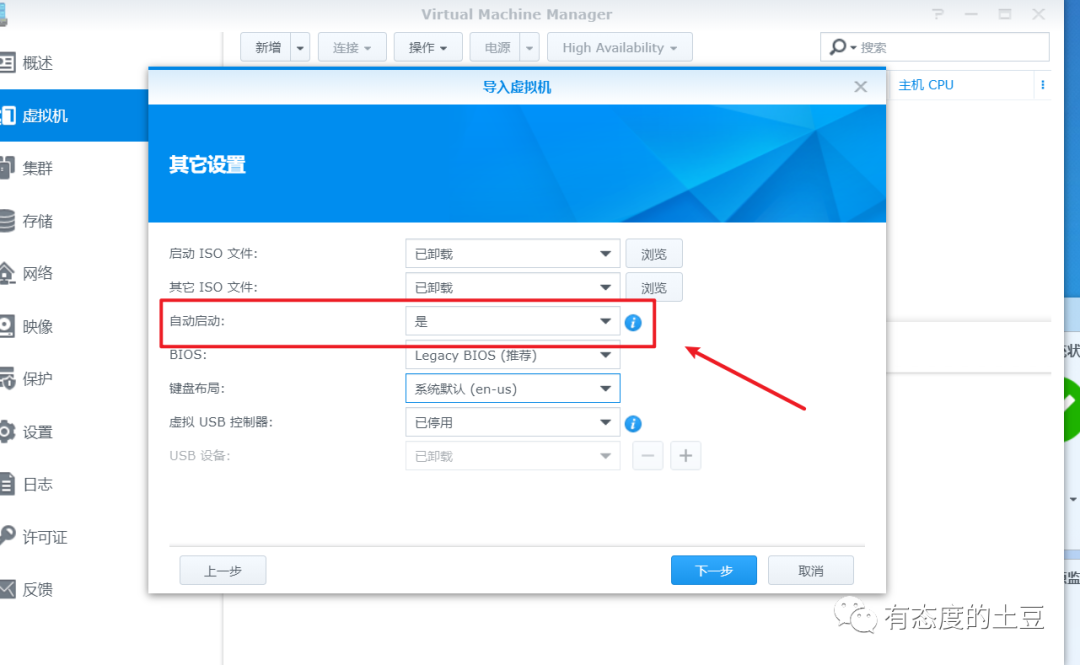This screenshot has height=665, width=1080.
Task: Click 浏览 for 启动 ISO 文件
Action: pyautogui.click(x=654, y=254)
